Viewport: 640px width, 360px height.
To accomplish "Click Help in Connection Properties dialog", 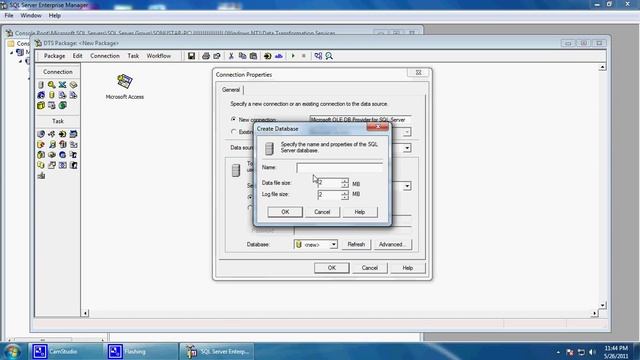I will click(x=408, y=268).
